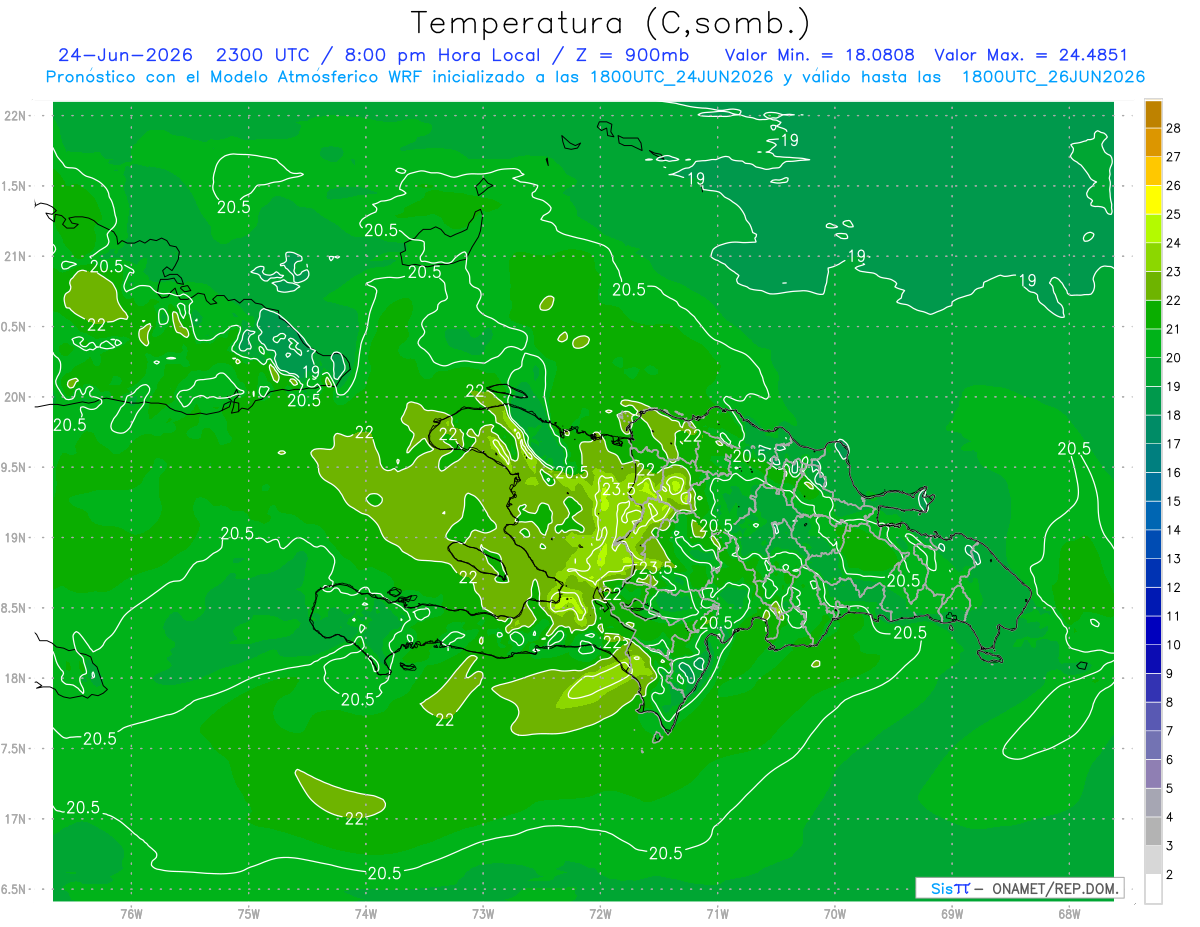The width and height of the screenshot is (1200, 927).
Task: Click the longitude axis label "74W"
Action: pos(366,913)
